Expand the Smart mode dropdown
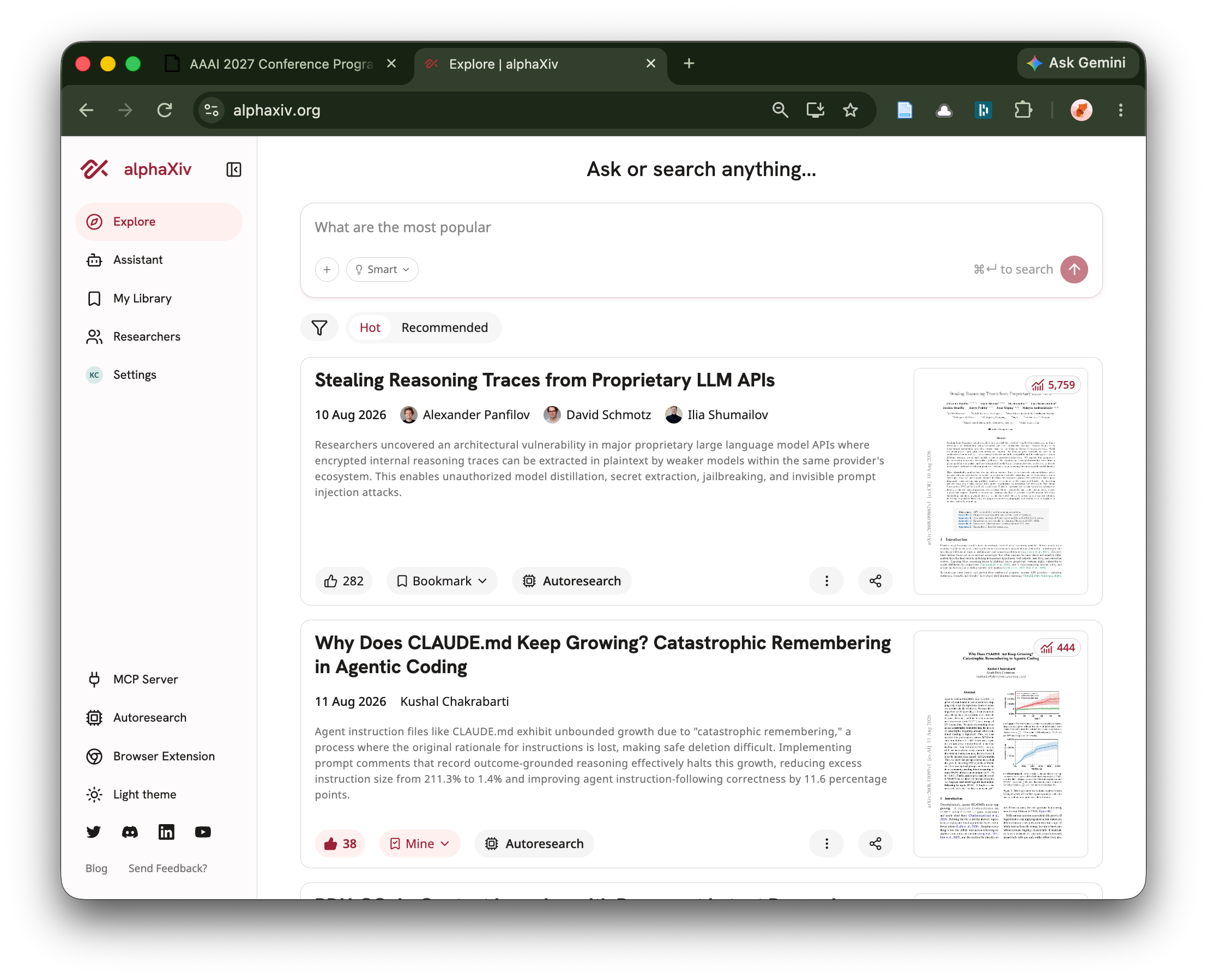Screen dimensions: 1207x980 382,269
